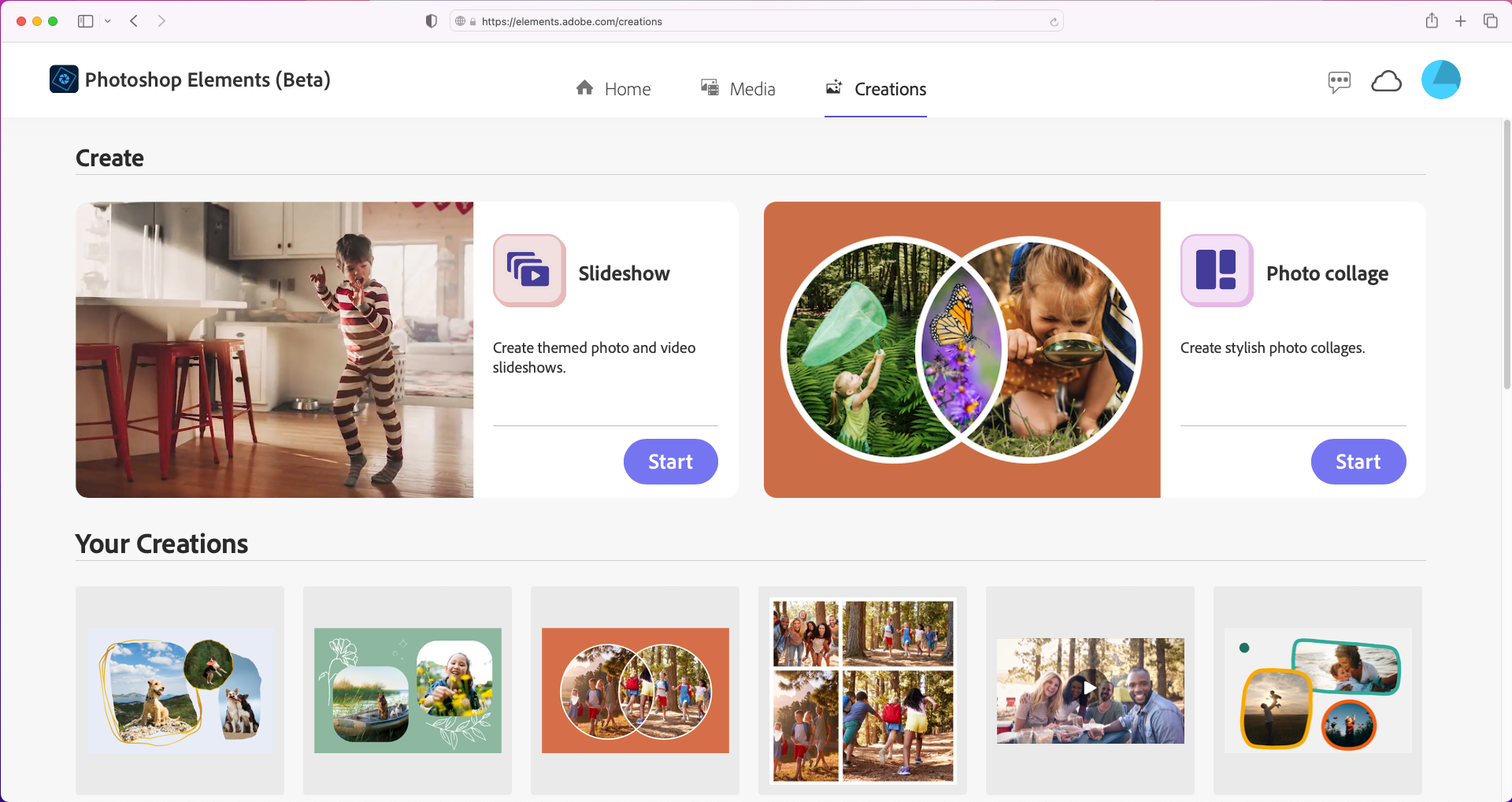Open the Slideshow creation icon
Image resolution: width=1512 pixels, height=802 pixels.
[528, 270]
